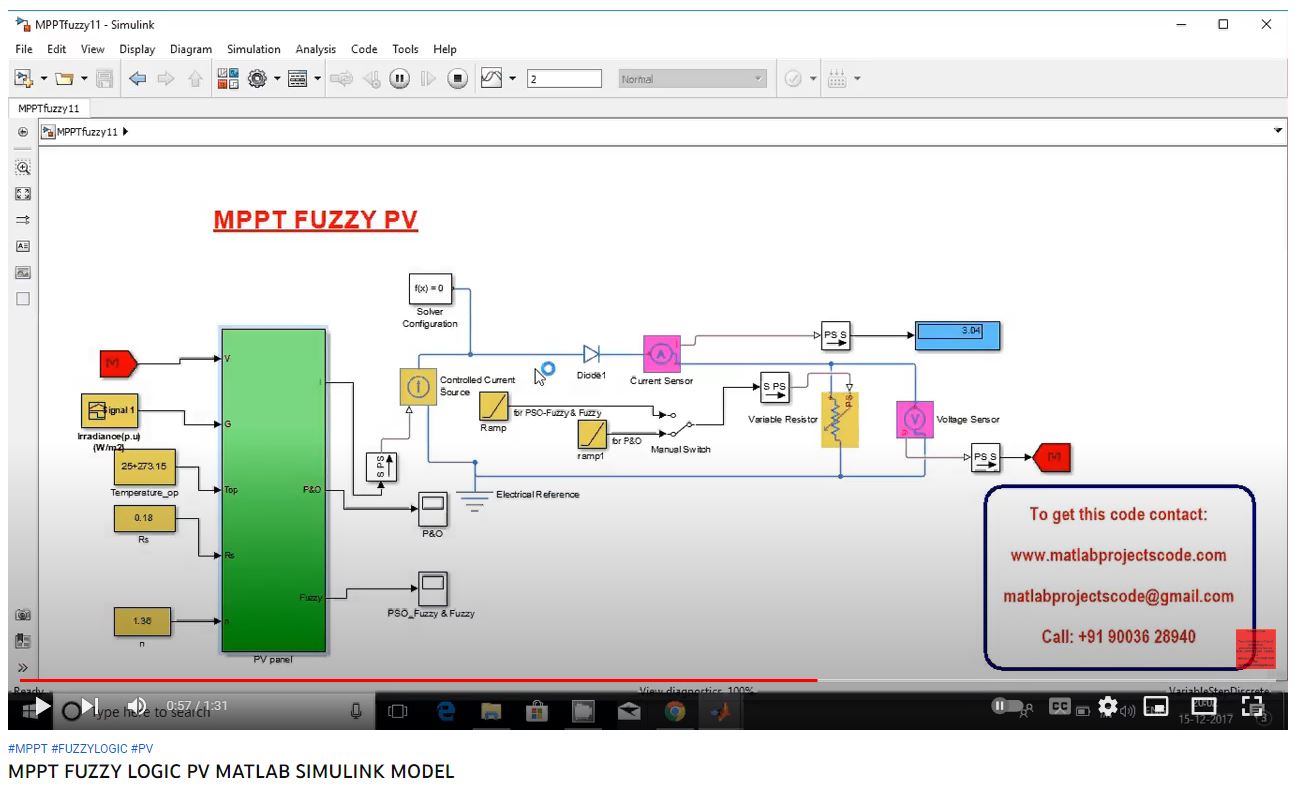Image resolution: width=1297 pixels, height=793 pixels.
Task: Toggle YouTube autoplay switch
Action: pyautogui.click(x=1008, y=707)
